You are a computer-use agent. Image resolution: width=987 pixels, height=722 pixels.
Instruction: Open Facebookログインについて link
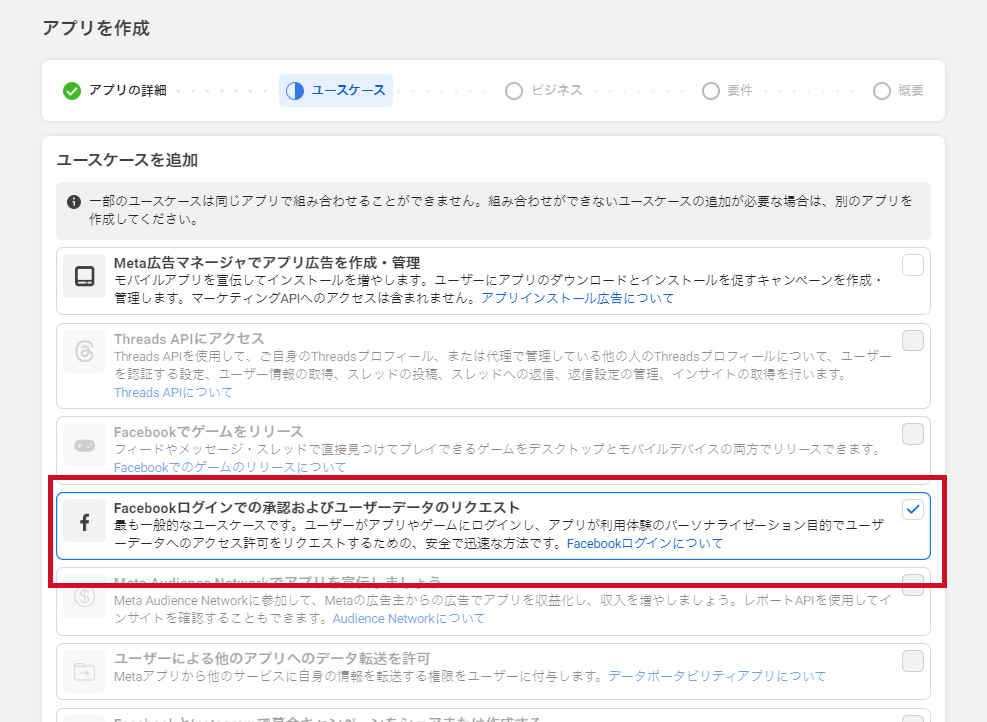coord(645,543)
